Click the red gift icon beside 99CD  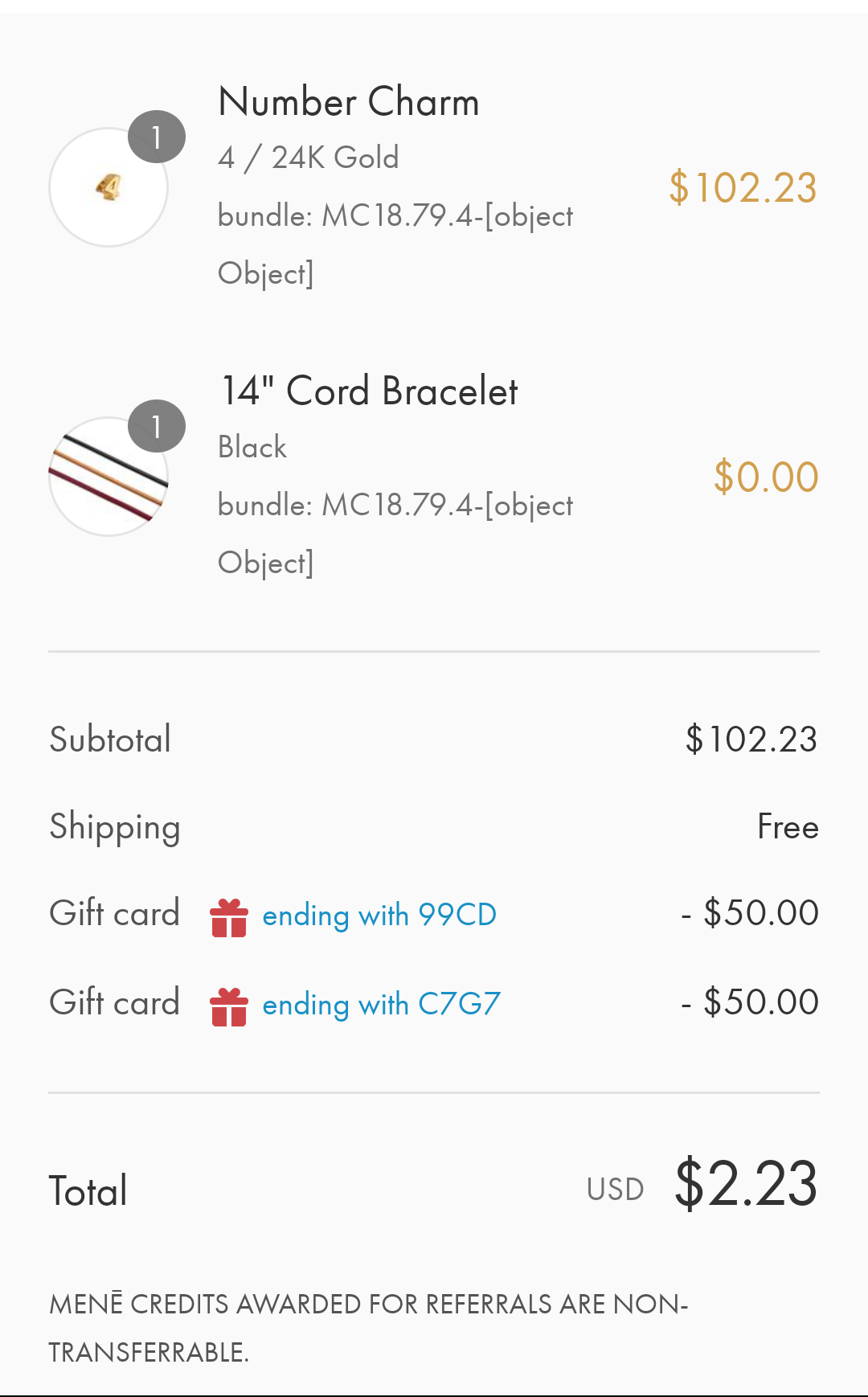pyautogui.click(x=229, y=917)
